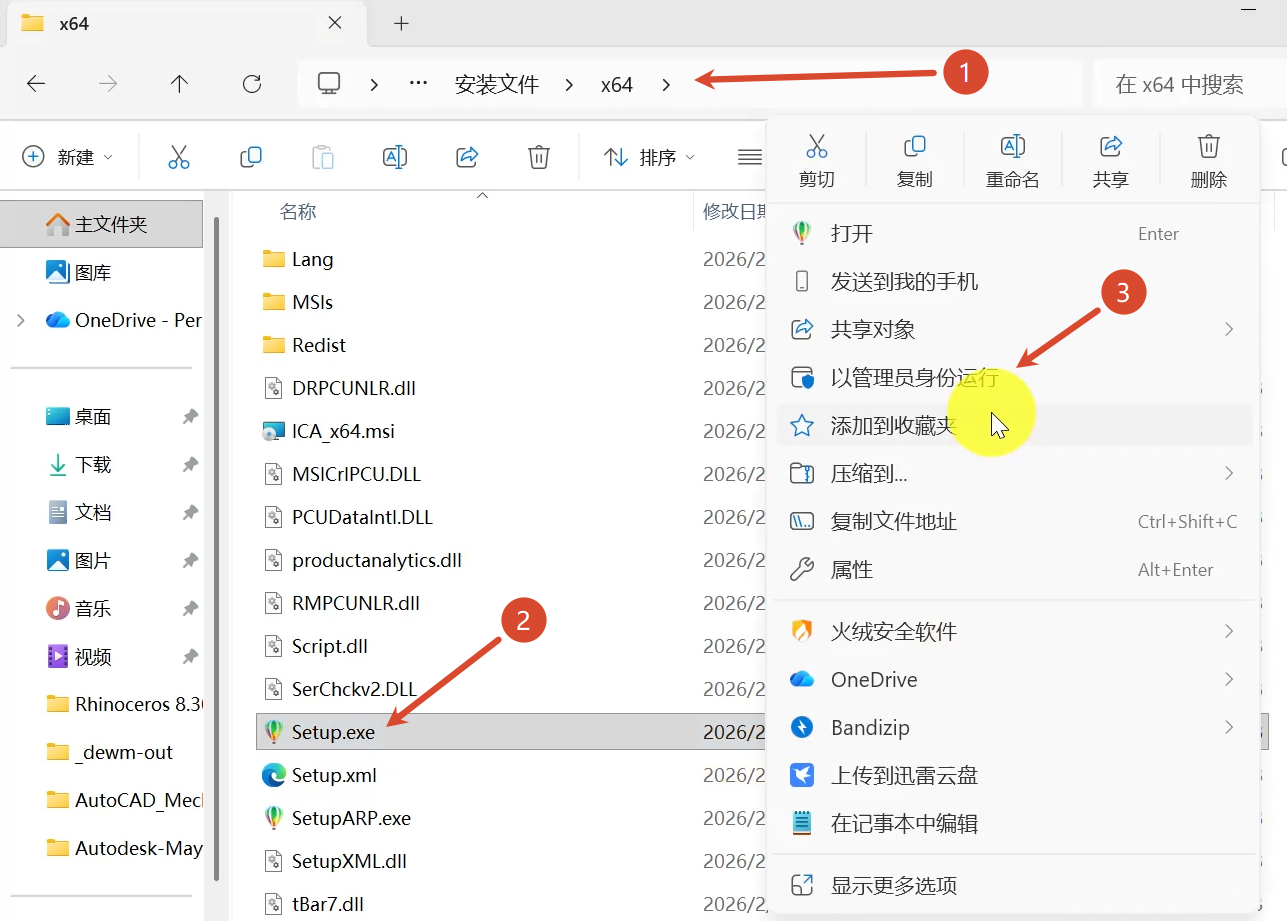Select DRPCUNLR.dll file
This screenshot has width=1287, height=921.
point(339,388)
